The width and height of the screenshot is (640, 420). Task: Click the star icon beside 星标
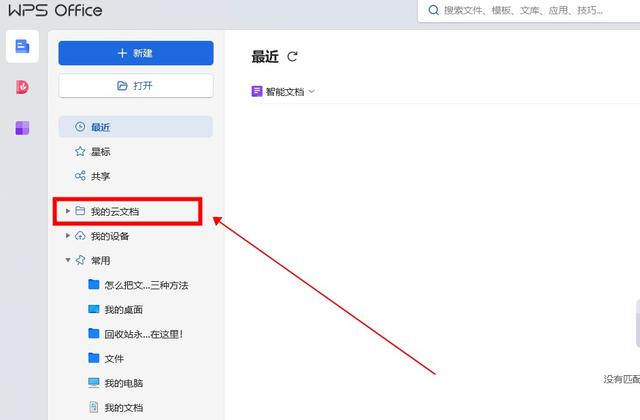(x=80, y=151)
